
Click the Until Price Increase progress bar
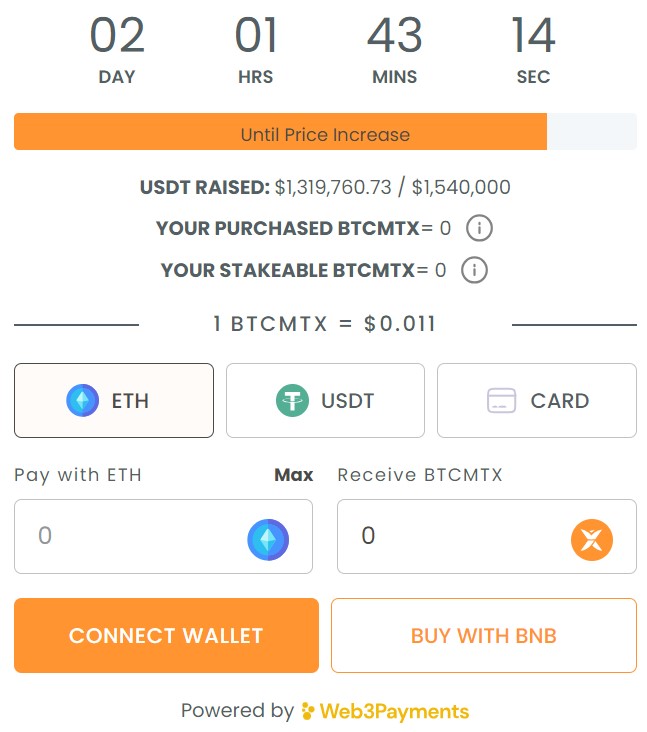pyautogui.click(x=325, y=132)
